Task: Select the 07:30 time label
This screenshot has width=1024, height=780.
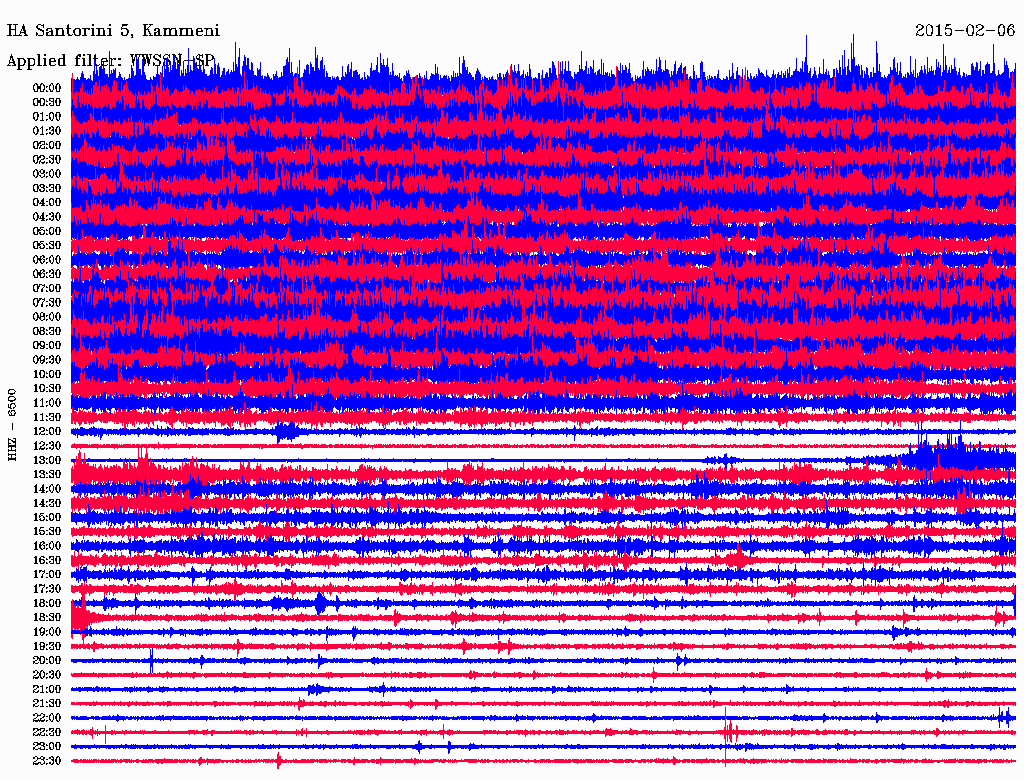Action: point(47,303)
